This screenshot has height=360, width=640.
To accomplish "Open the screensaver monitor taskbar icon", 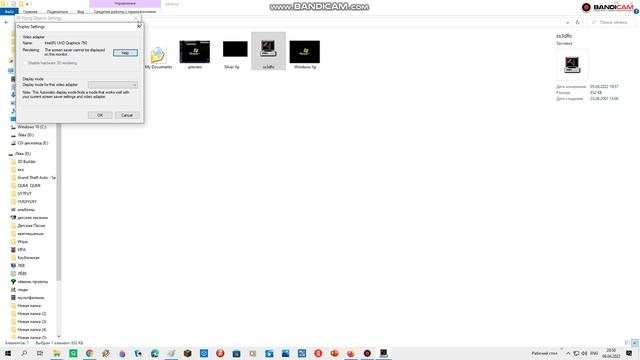I will point(383,353).
